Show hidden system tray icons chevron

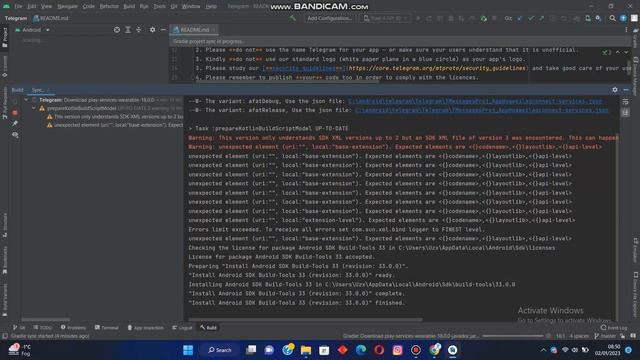tap(543, 350)
